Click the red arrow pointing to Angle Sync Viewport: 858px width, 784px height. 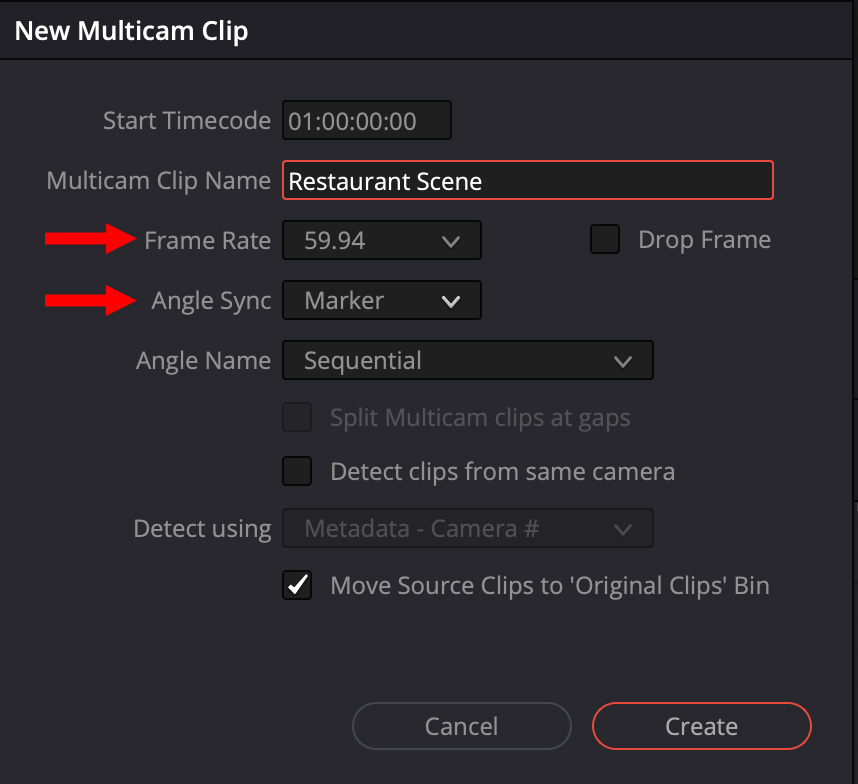coord(90,300)
